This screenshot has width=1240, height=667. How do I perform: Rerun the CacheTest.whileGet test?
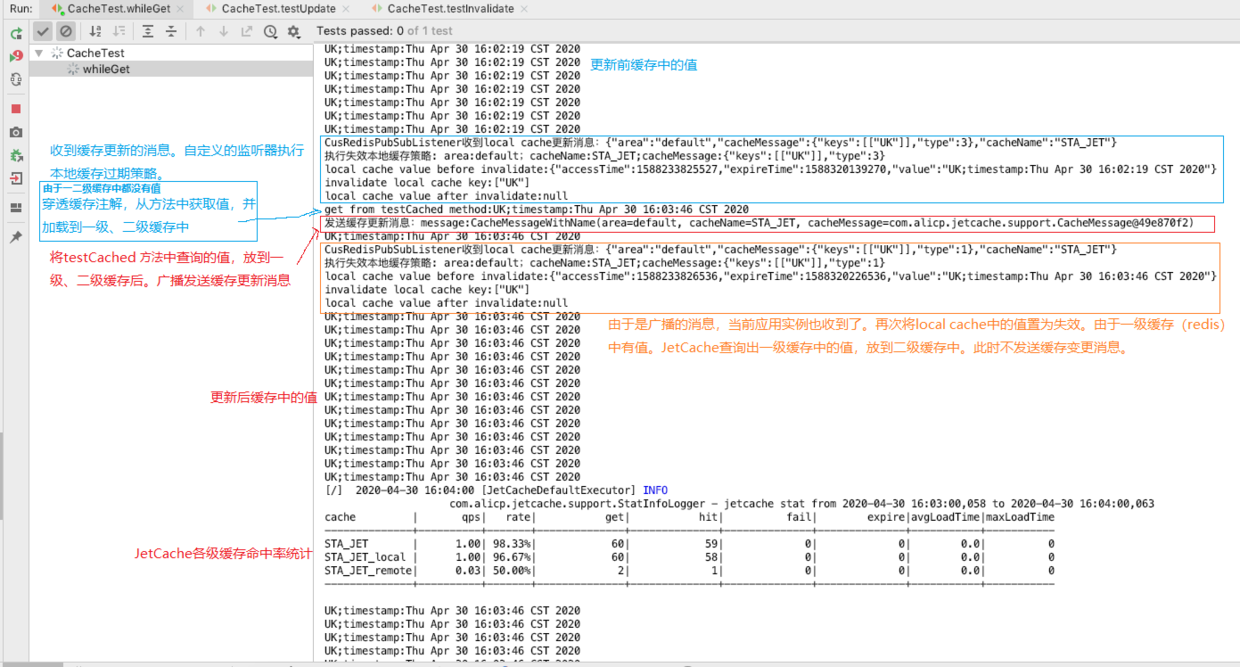[x=16, y=33]
